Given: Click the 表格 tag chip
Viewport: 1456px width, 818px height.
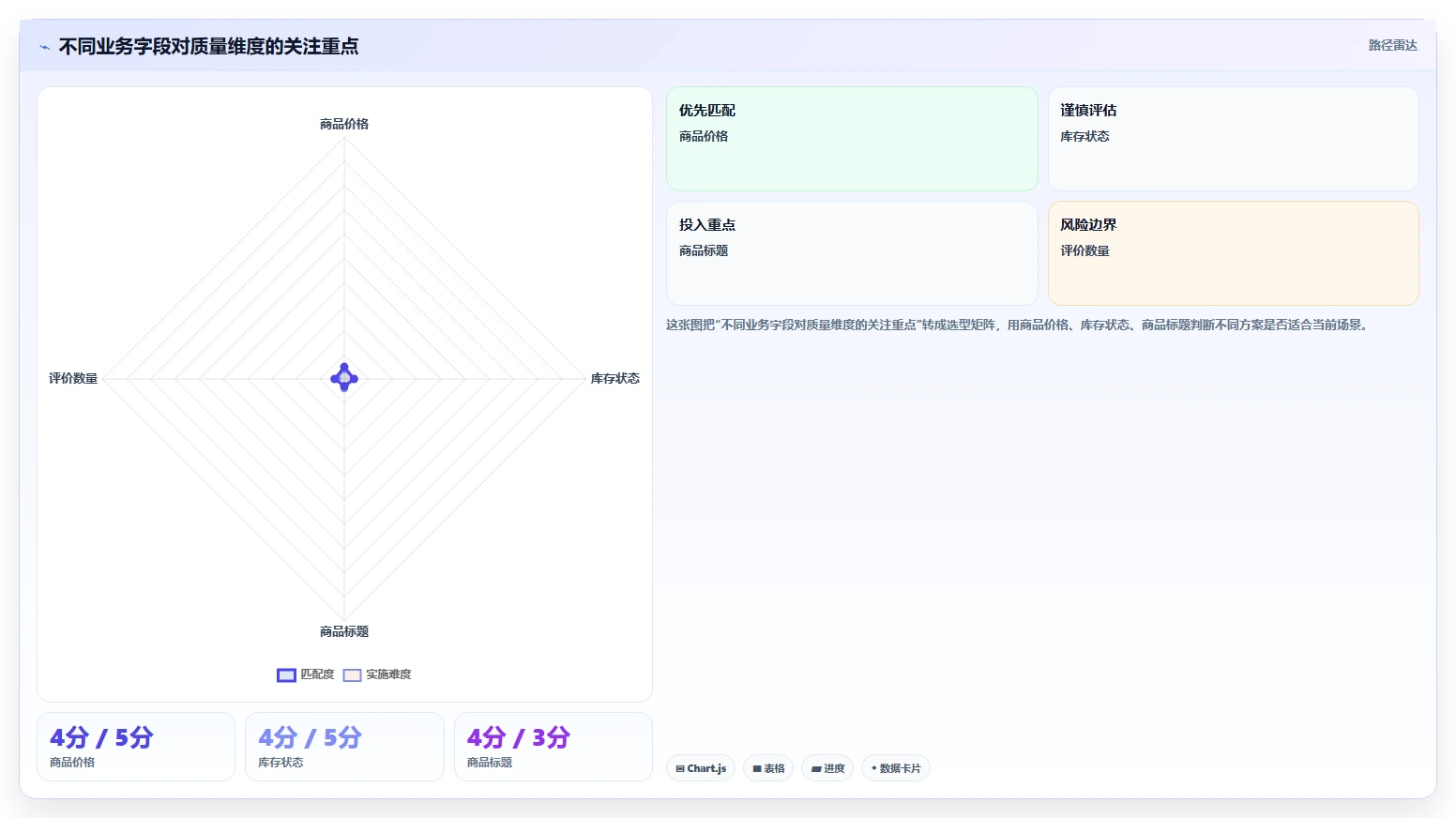Looking at the screenshot, I should point(768,768).
